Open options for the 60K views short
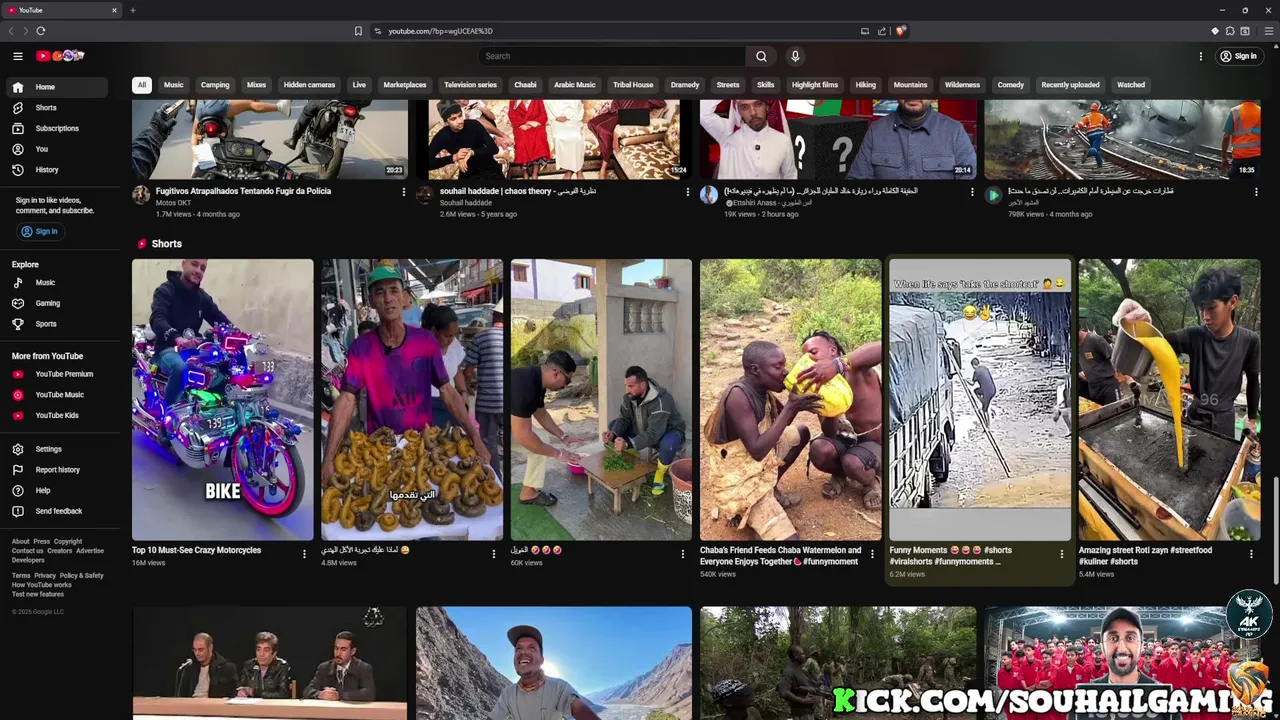This screenshot has width=1280, height=720. click(683, 553)
